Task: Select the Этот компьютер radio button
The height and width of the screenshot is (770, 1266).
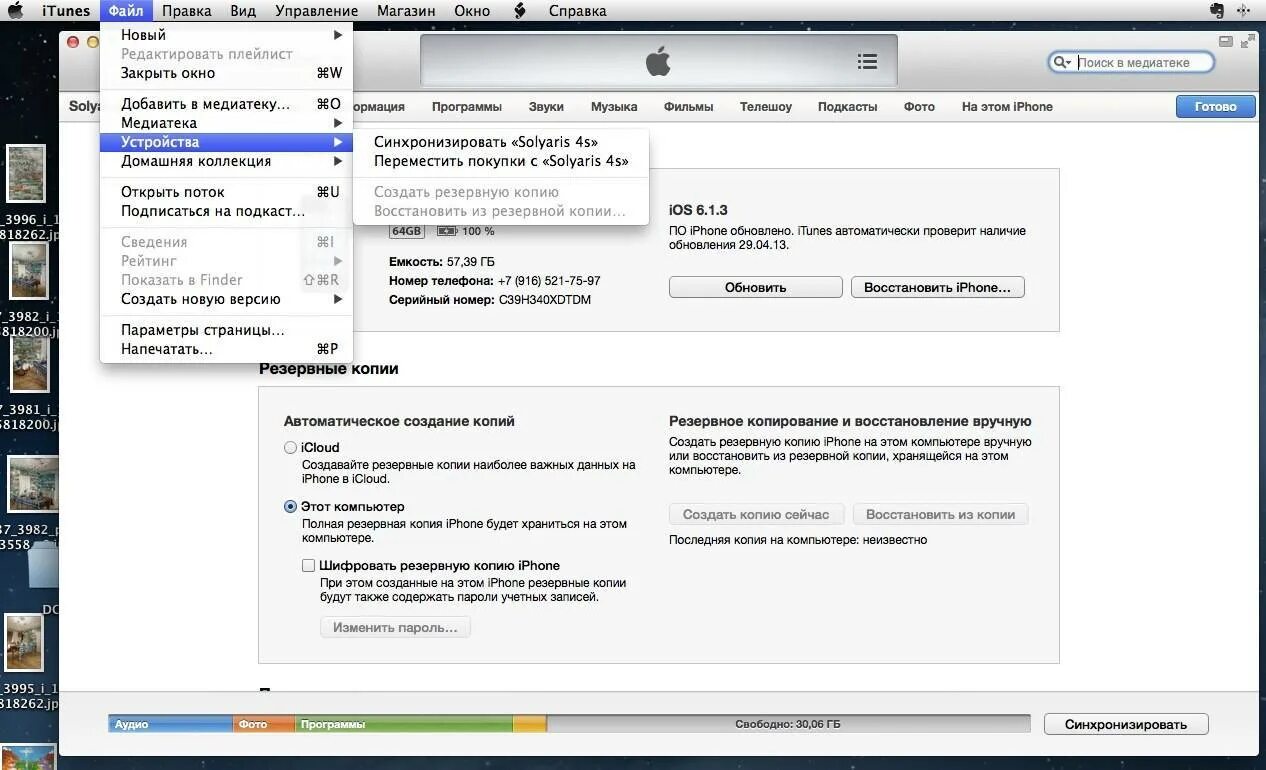Action: 290,507
